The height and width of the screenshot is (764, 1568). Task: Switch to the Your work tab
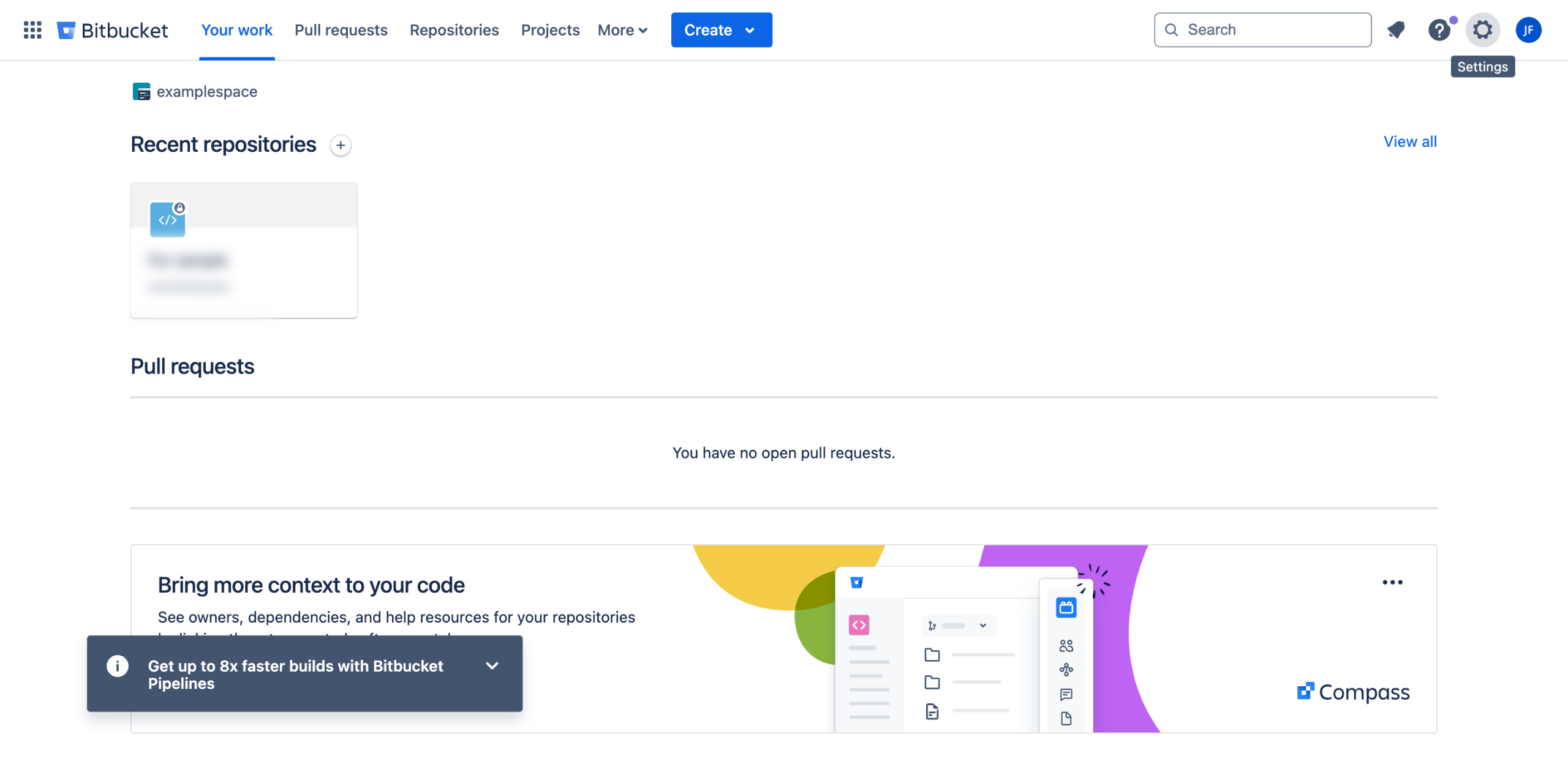point(236,30)
